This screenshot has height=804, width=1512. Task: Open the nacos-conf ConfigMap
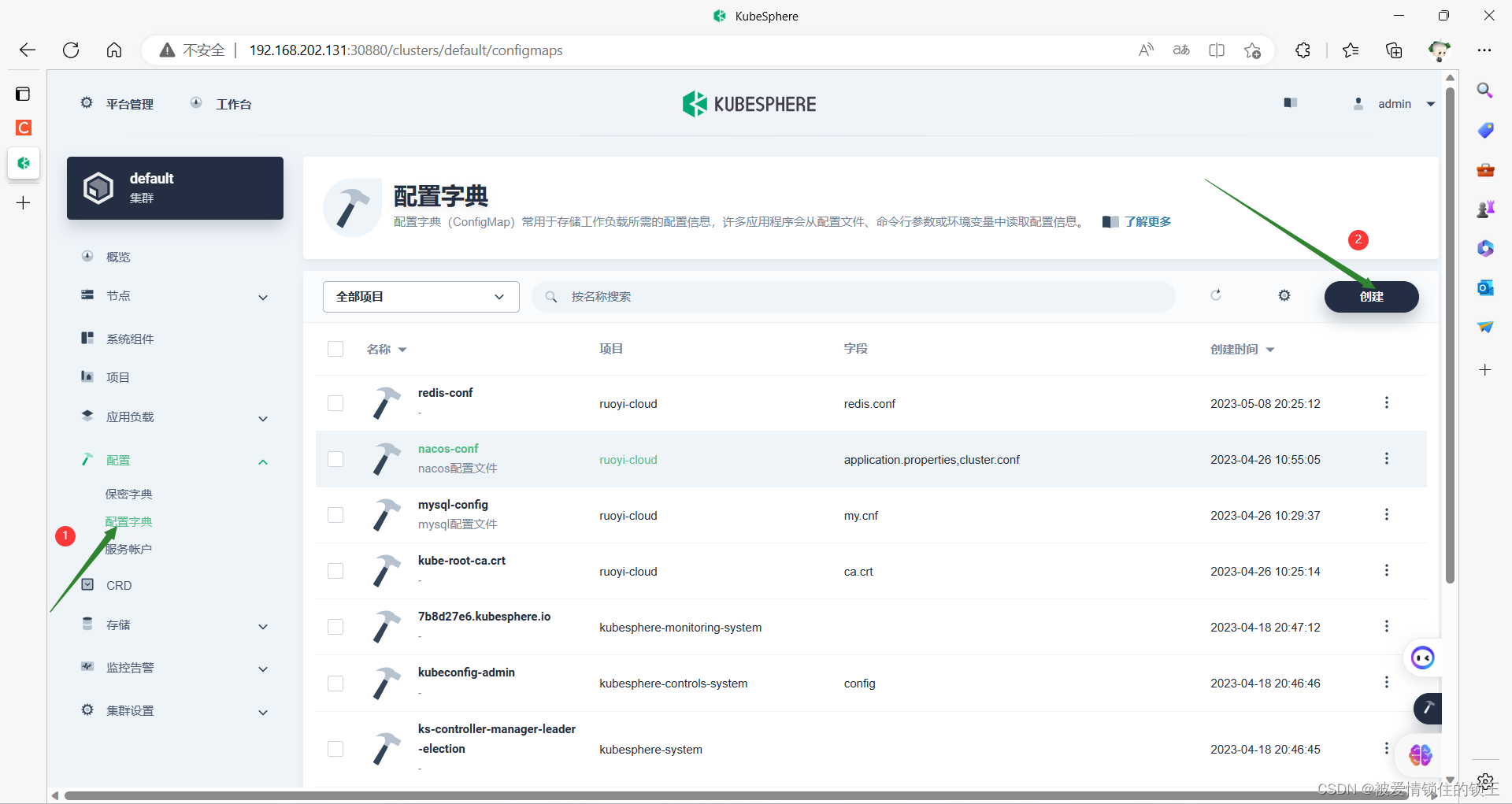click(448, 448)
